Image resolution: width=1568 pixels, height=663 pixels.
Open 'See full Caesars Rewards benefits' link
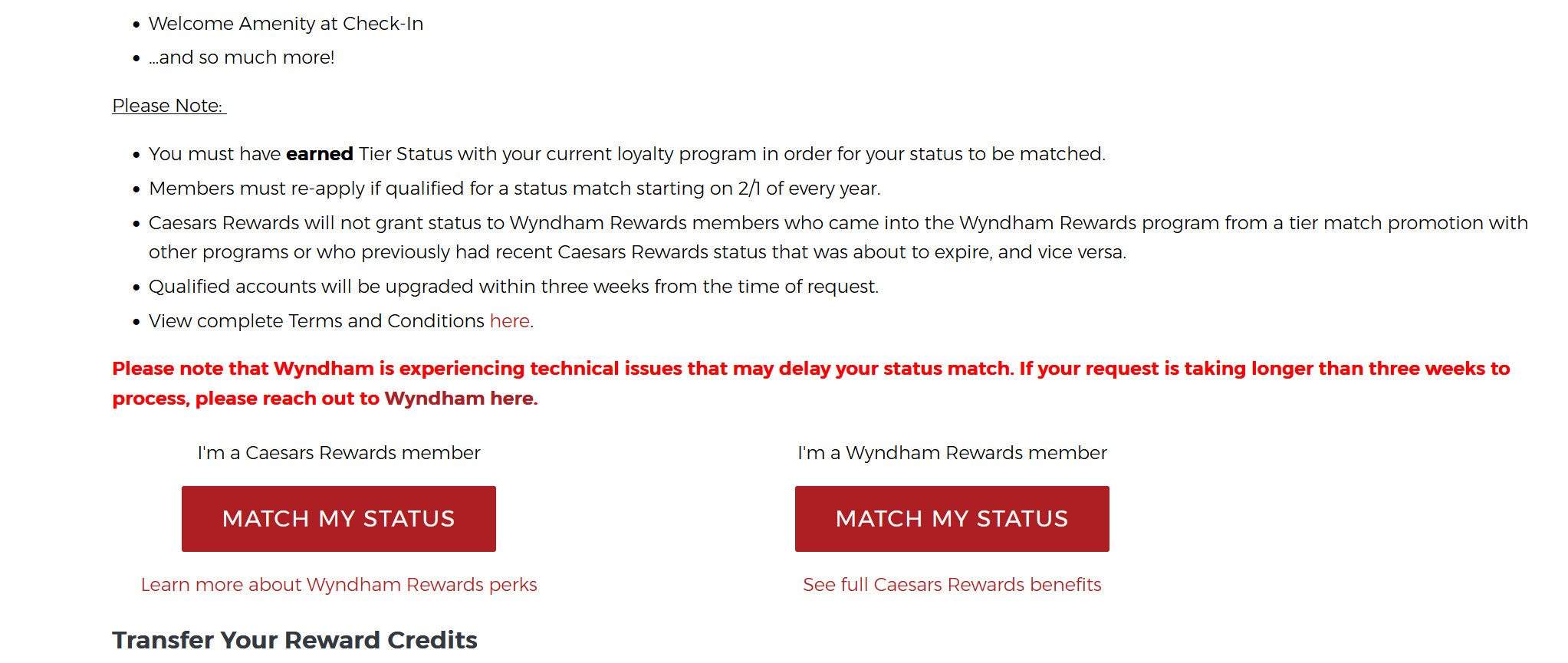[952, 585]
